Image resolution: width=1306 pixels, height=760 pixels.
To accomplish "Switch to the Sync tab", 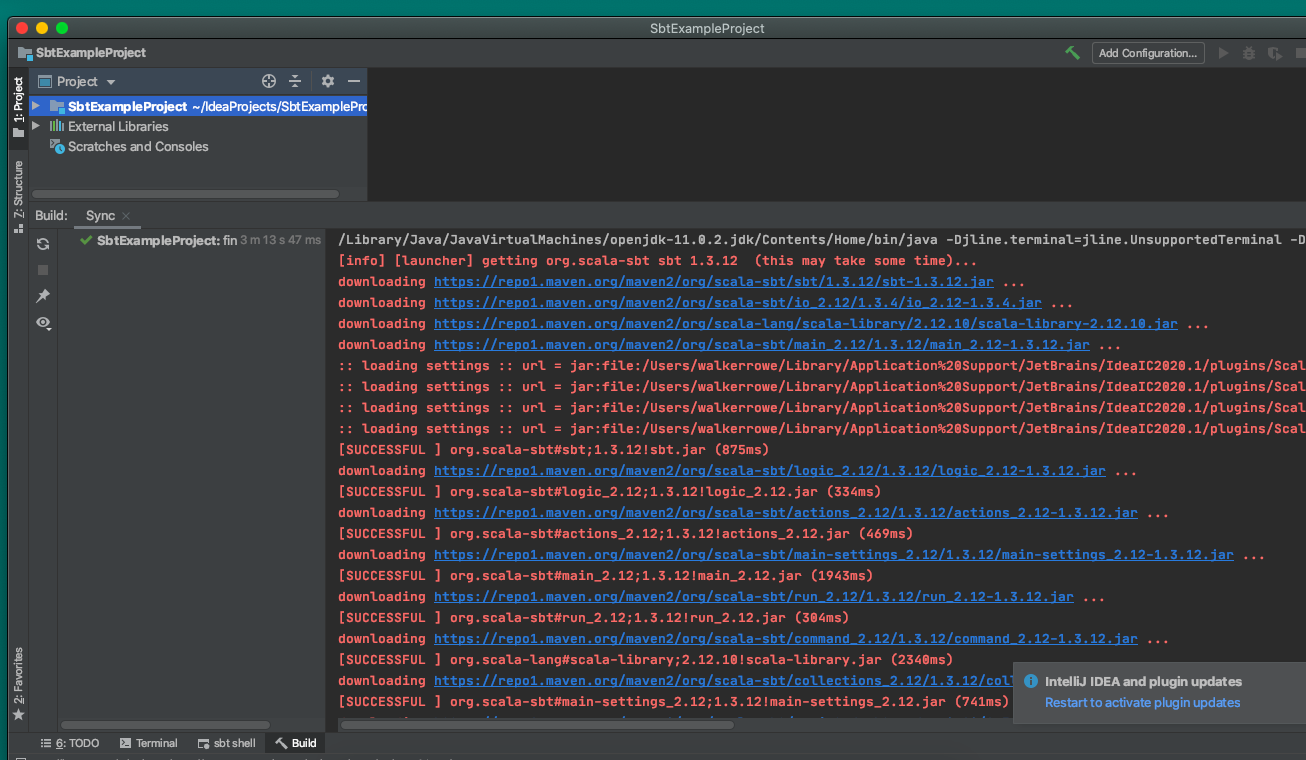I will [x=100, y=215].
